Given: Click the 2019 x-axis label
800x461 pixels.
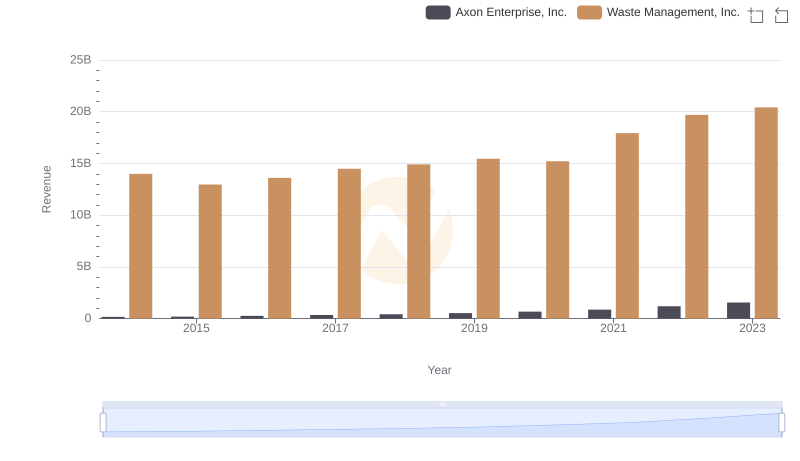Looking at the screenshot, I should point(474,328).
